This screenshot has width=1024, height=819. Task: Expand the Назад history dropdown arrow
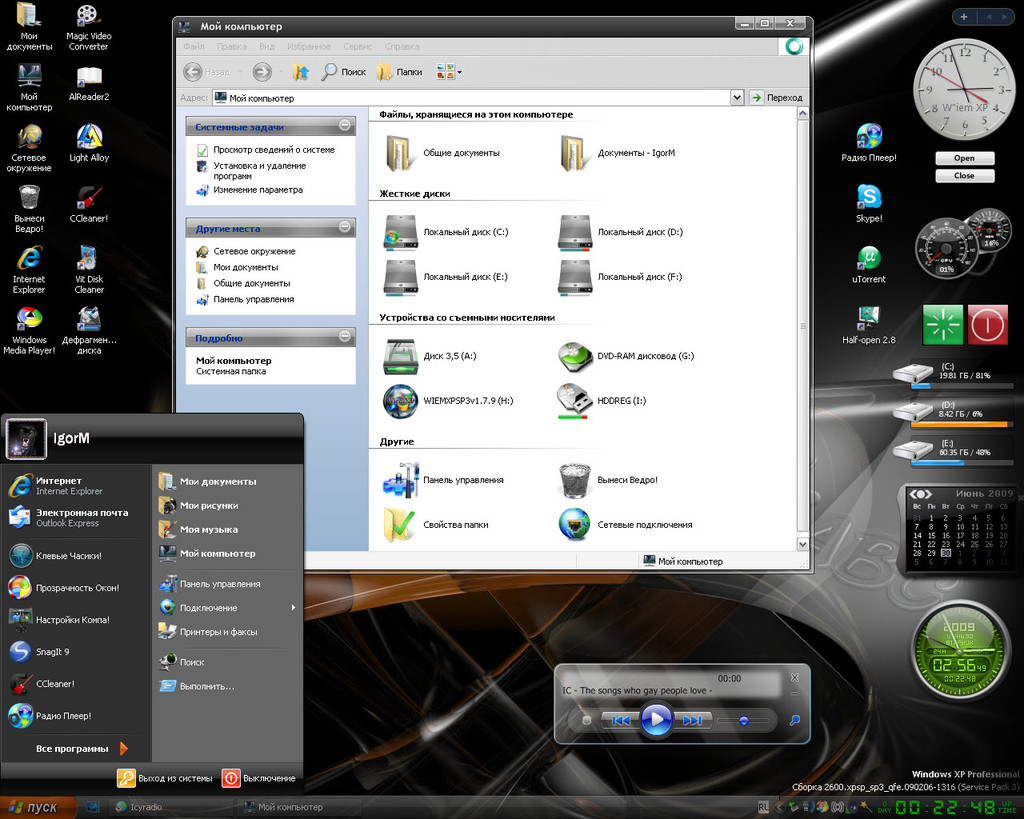(240, 72)
